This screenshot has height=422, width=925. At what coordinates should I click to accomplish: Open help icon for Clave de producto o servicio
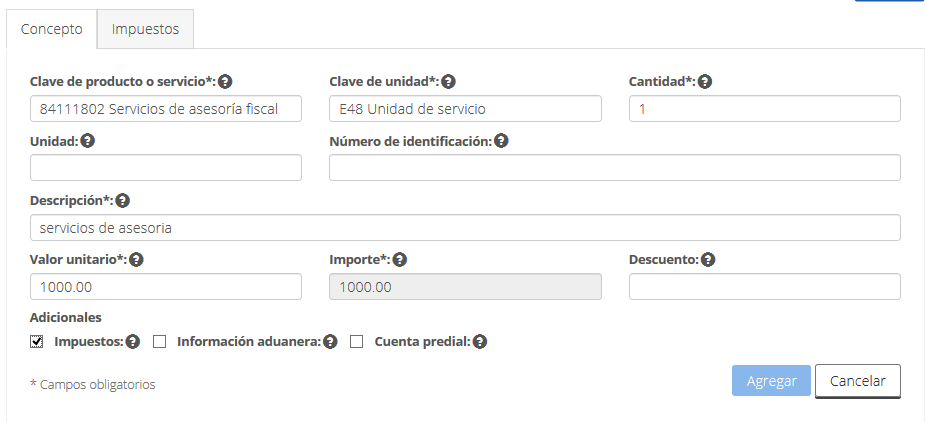click(225, 81)
